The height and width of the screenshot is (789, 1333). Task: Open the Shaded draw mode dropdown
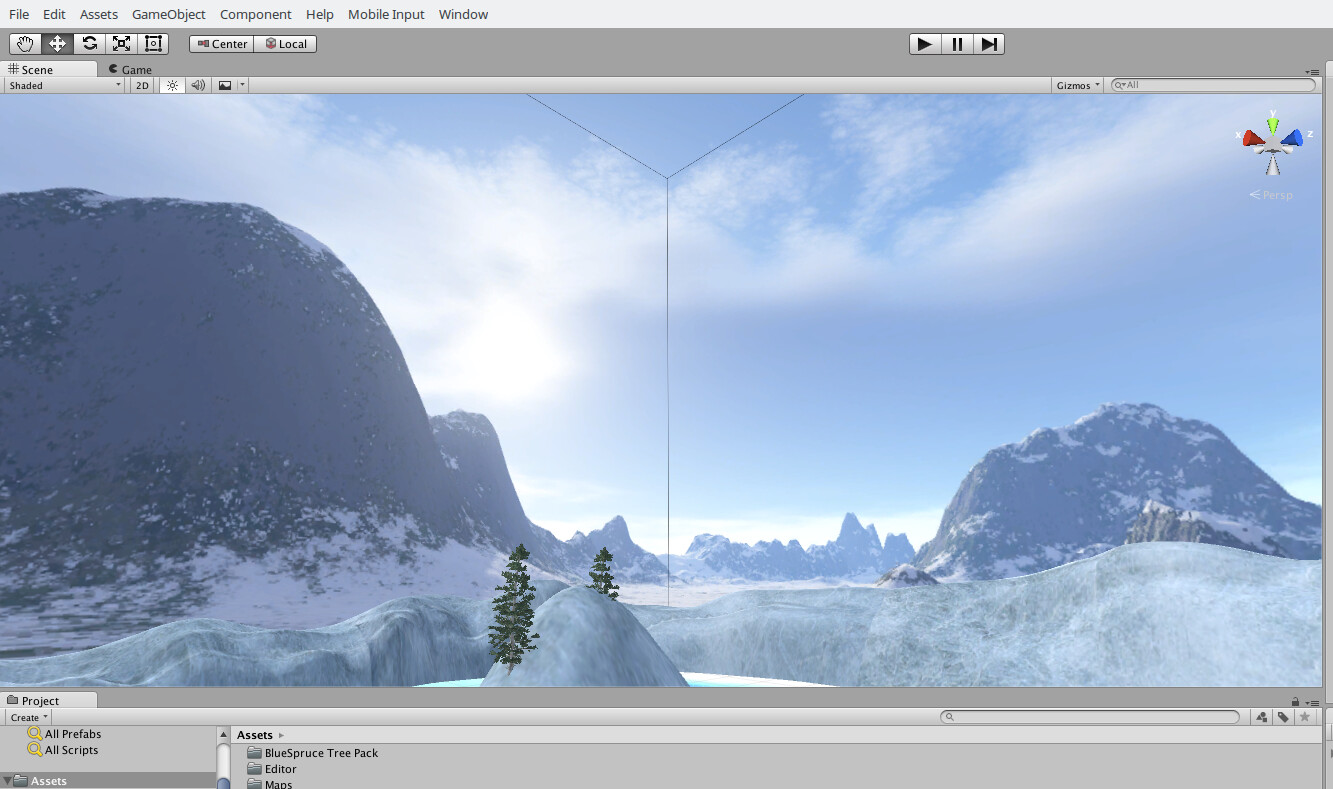[62, 85]
